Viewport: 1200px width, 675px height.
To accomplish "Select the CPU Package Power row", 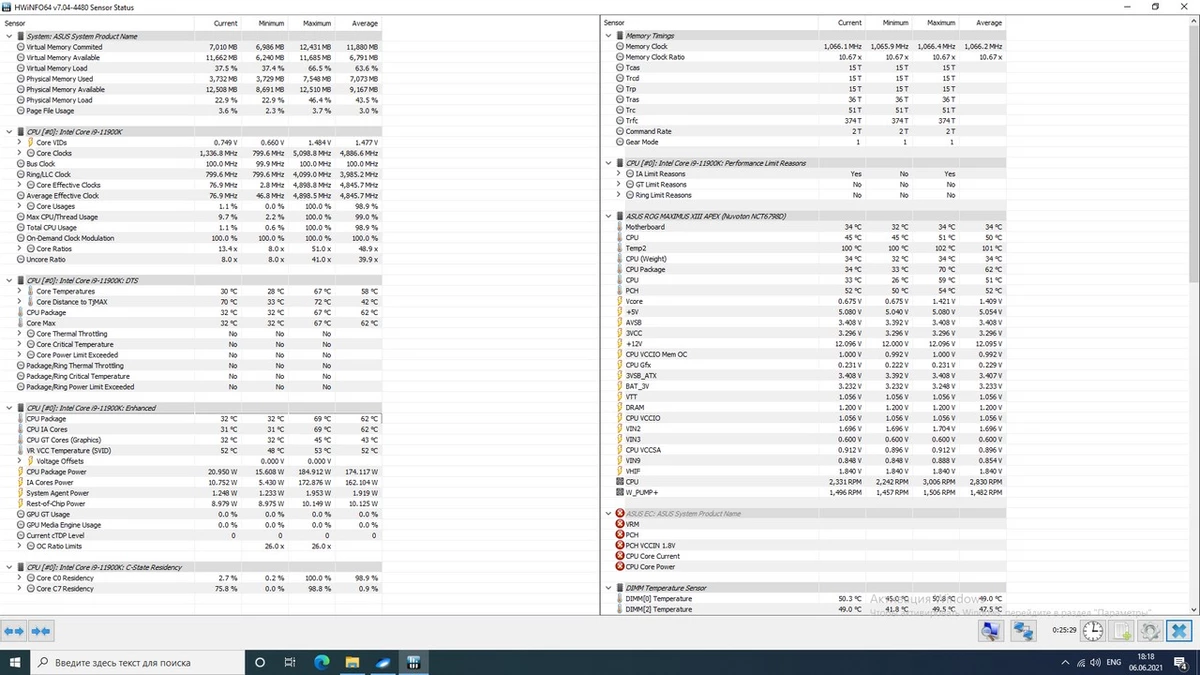I will coord(195,472).
